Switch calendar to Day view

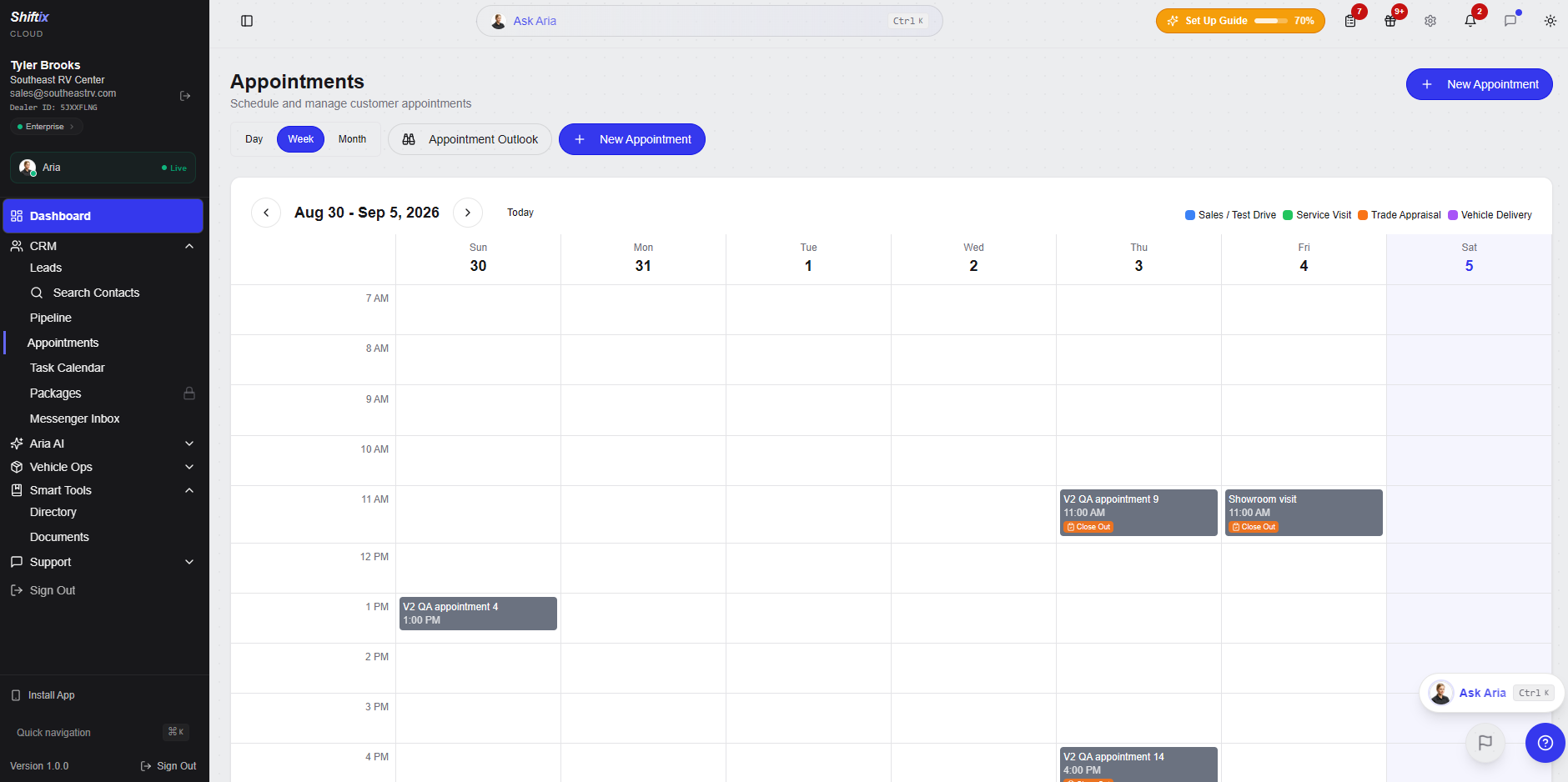(254, 139)
